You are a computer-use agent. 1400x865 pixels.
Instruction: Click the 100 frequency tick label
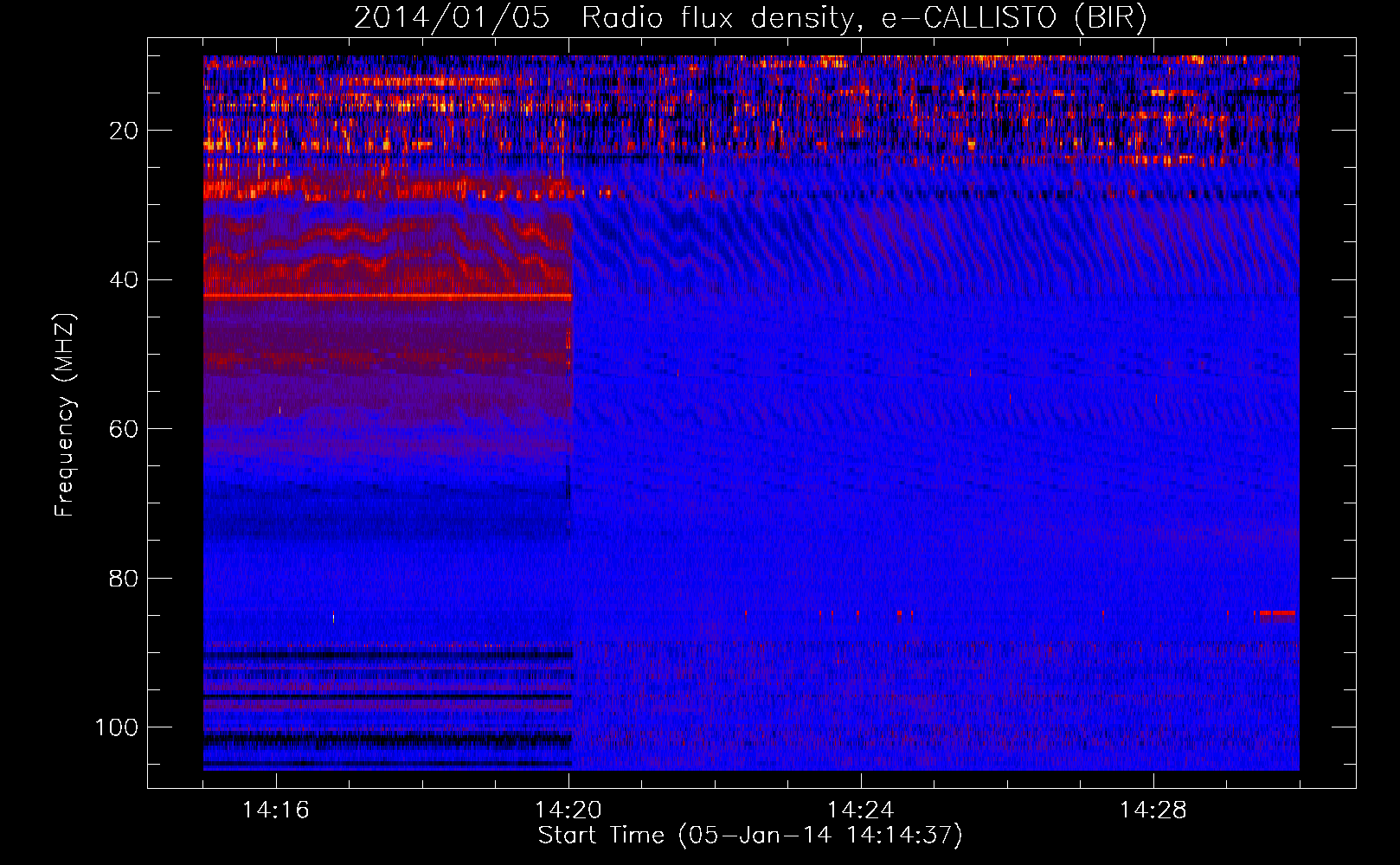(x=117, y=727)
